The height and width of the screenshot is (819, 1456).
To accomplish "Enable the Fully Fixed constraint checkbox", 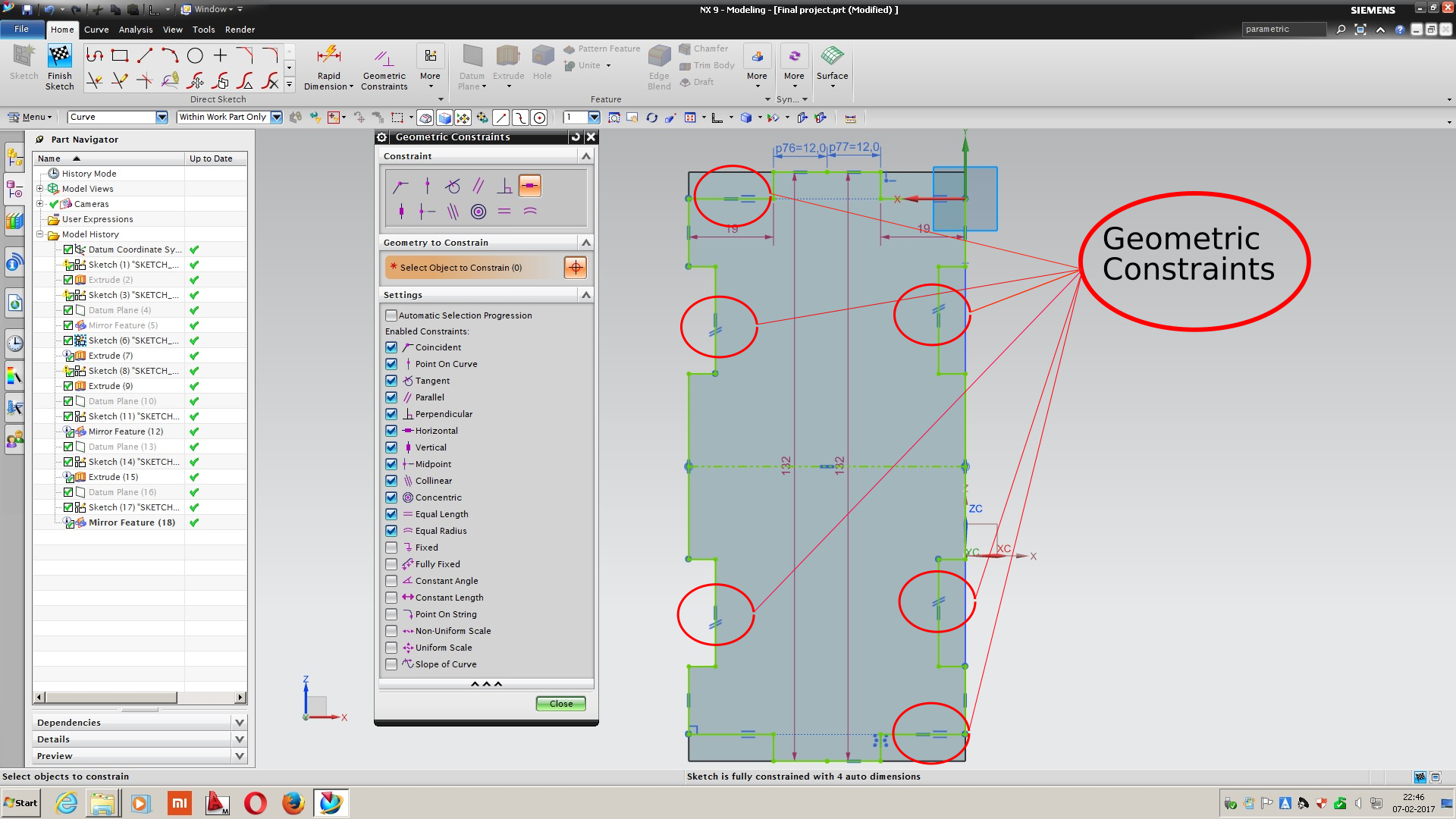I will pos(391,564).
